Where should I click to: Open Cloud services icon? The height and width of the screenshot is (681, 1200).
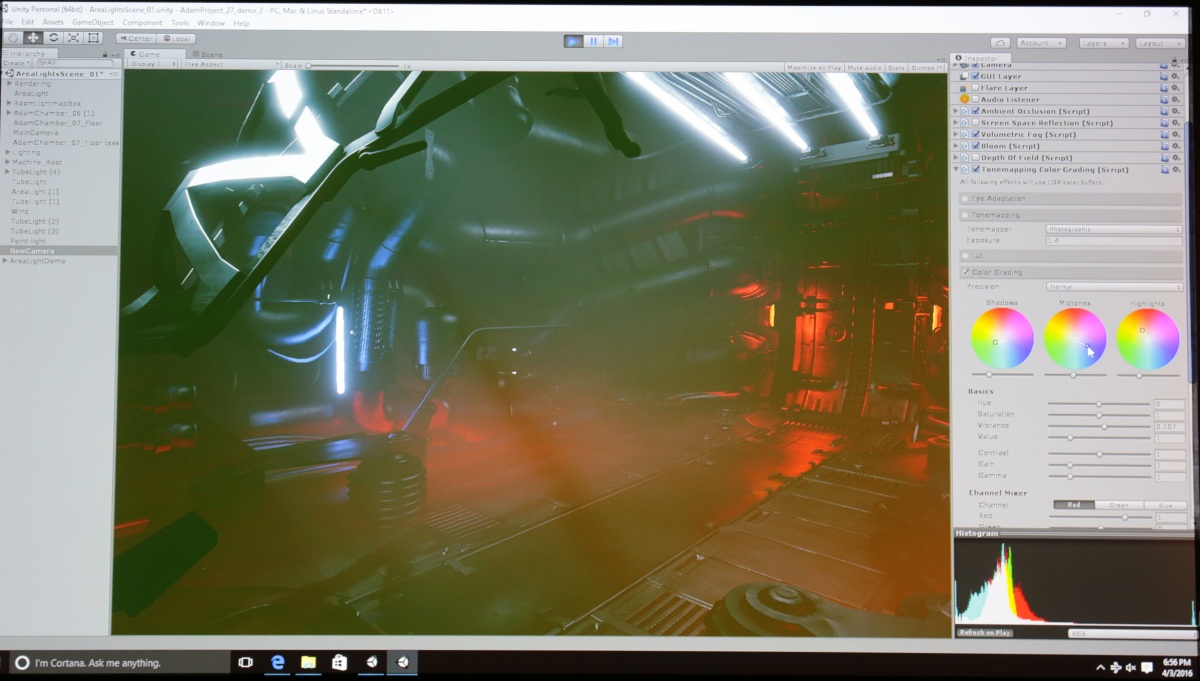point(1000,43)
